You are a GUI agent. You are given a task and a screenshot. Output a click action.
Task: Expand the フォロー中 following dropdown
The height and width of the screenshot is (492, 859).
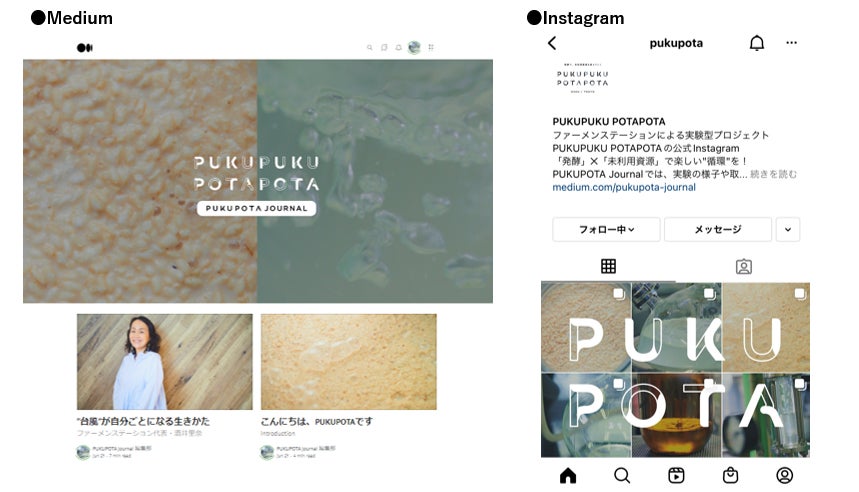tap(606, 230)
